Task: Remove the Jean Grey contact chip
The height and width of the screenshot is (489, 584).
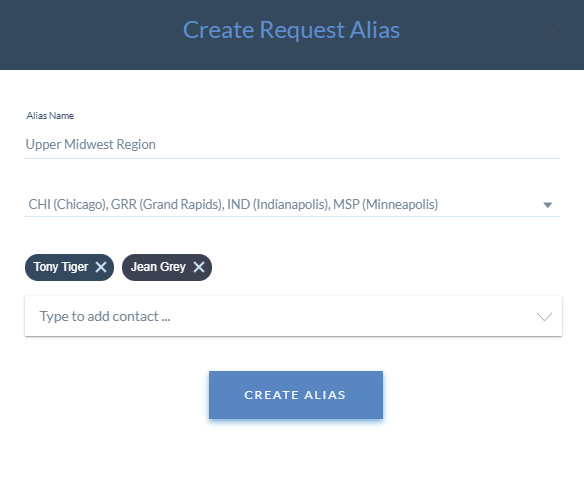Action: click(199, 267)
